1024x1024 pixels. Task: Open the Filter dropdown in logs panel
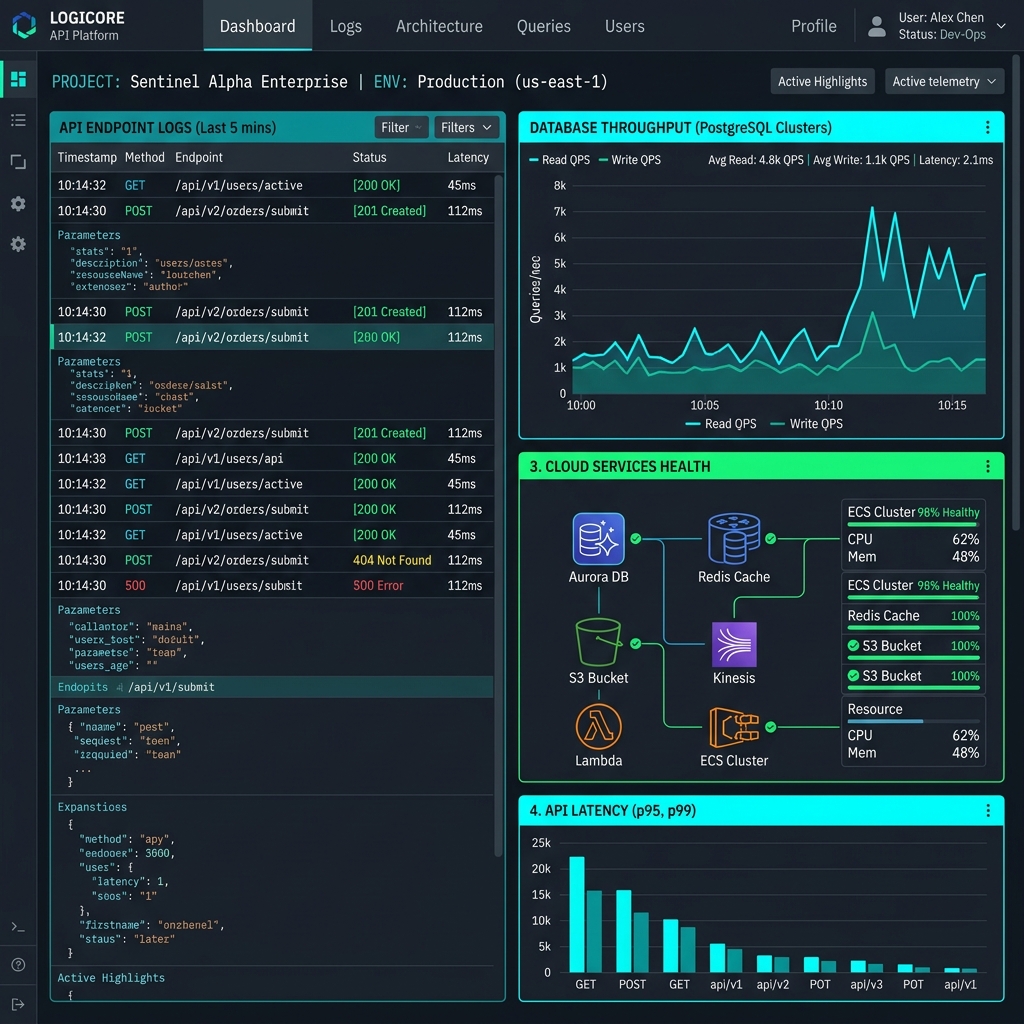click(x=401, y=127)
